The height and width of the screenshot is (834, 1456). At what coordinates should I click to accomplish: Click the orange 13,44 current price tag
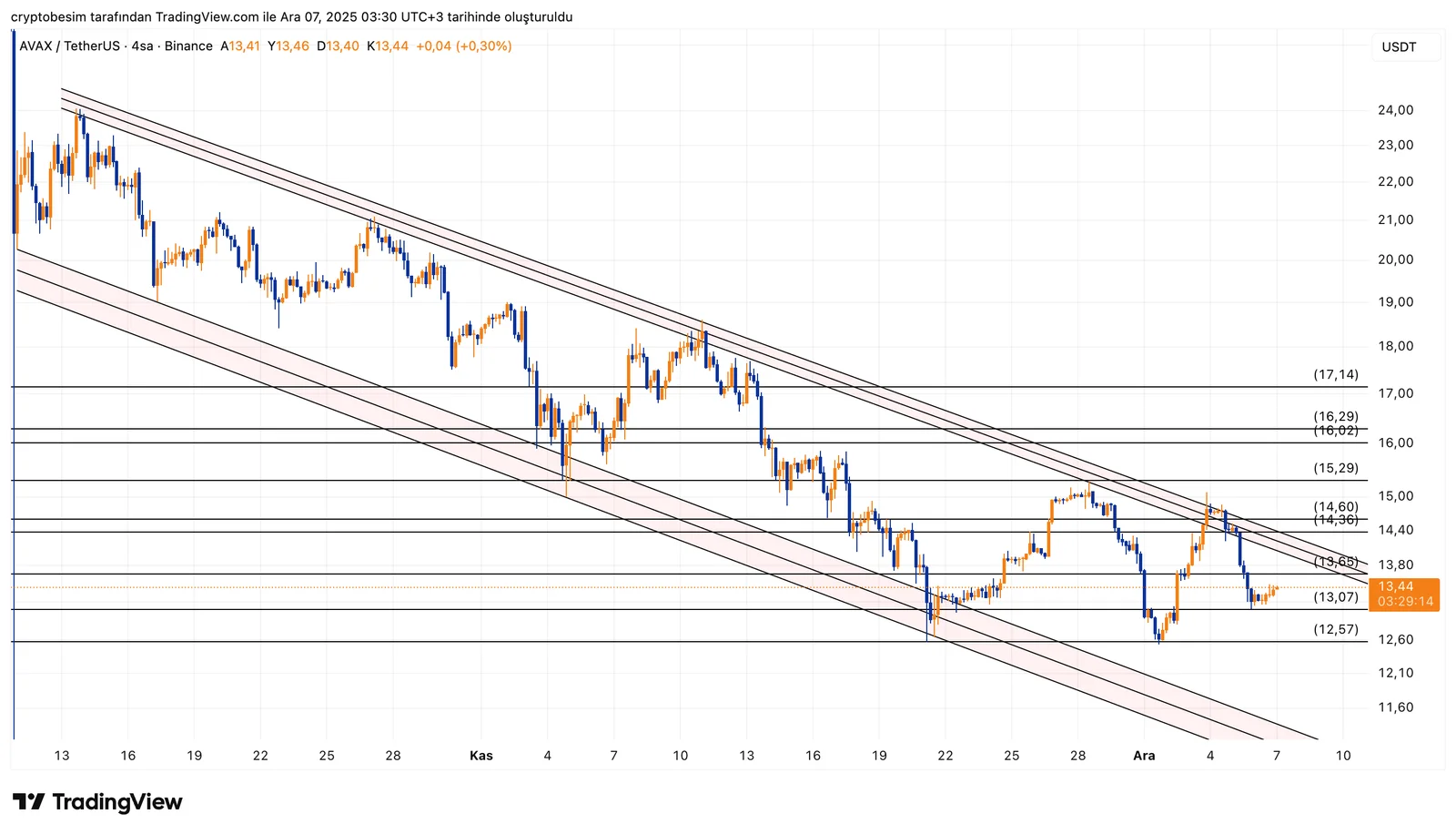1396,587
